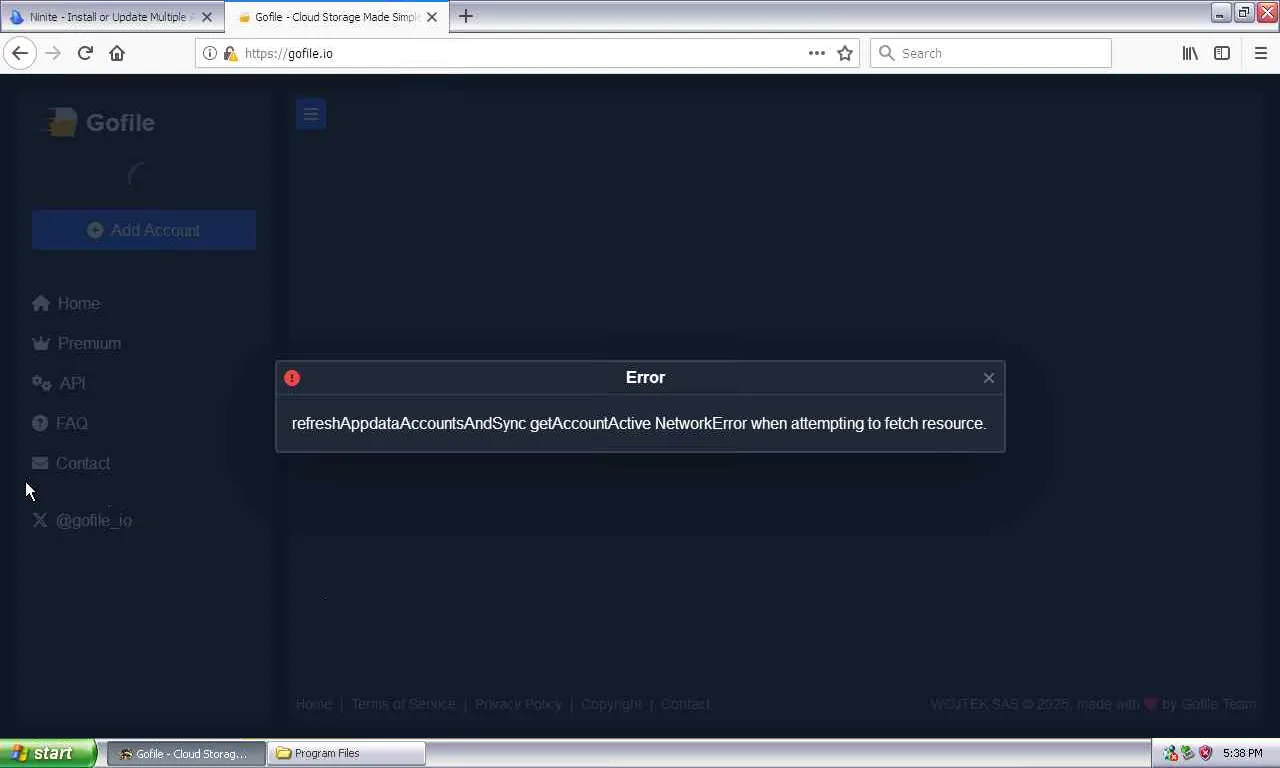
Task: Select Contact in the sidebar
Action: pos(71,463)
